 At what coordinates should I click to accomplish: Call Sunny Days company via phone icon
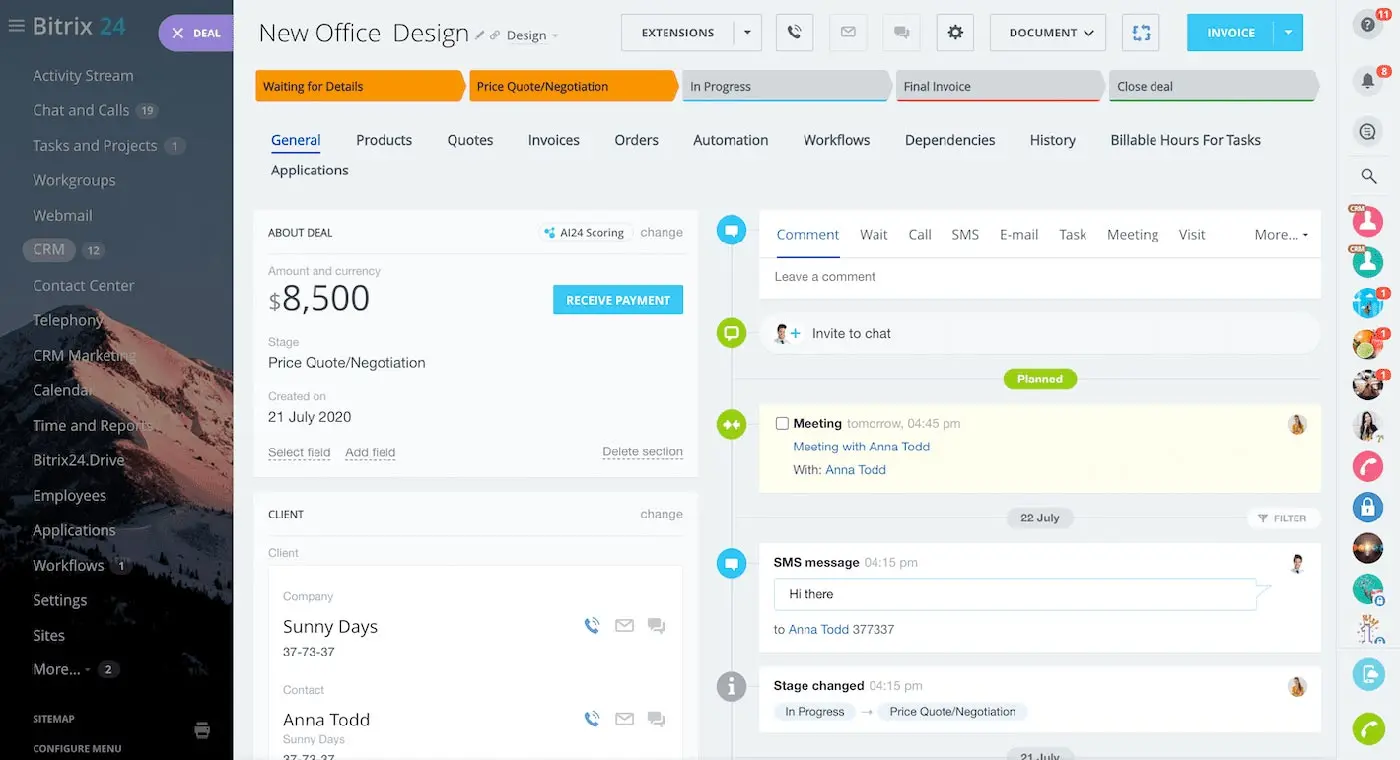592,626
